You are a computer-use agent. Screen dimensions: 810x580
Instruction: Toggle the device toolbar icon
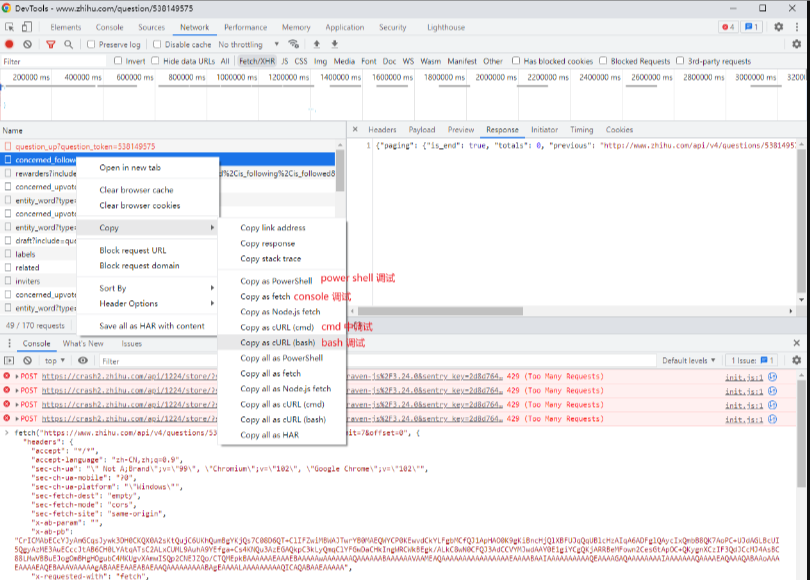click(26, 27)
